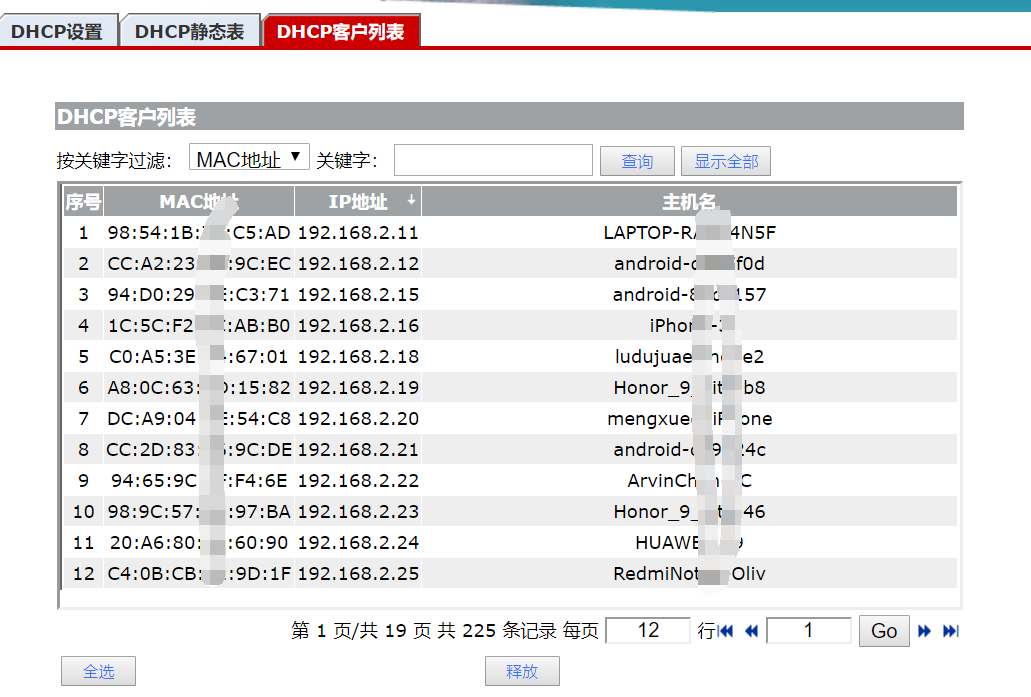Select IP cell 192.168.2.15
The width and height of the screenshot is (1031, 697).
point(358,295)
